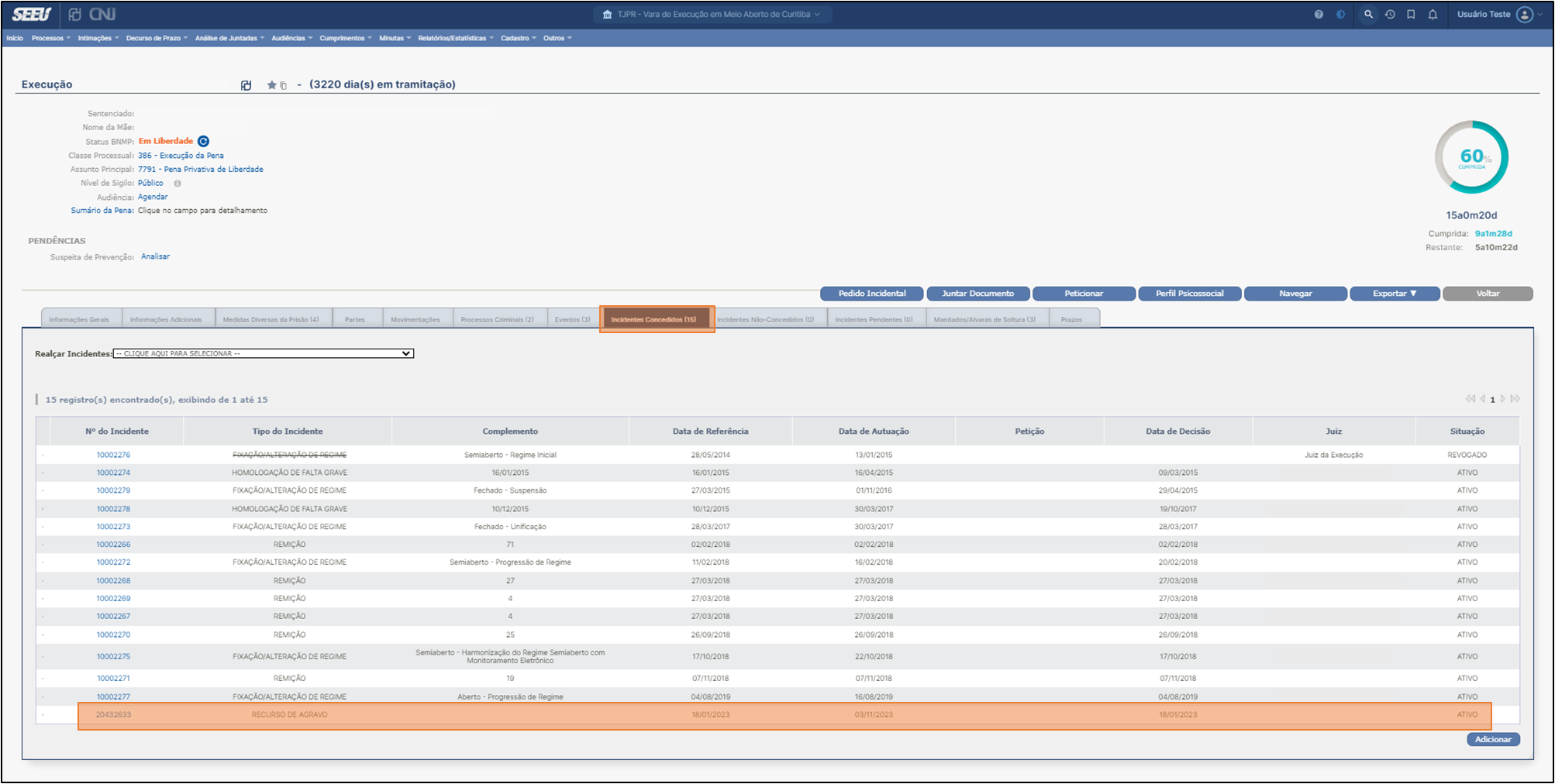1555x784 pixels.
Task: Switch to Informações Gerais tab
Action: [79, 319]
